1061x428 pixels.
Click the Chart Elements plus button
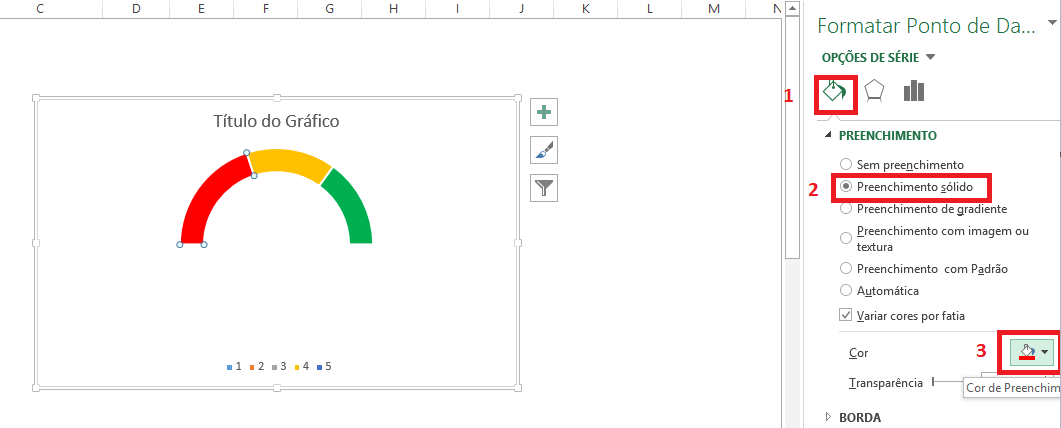coord(544,112)
